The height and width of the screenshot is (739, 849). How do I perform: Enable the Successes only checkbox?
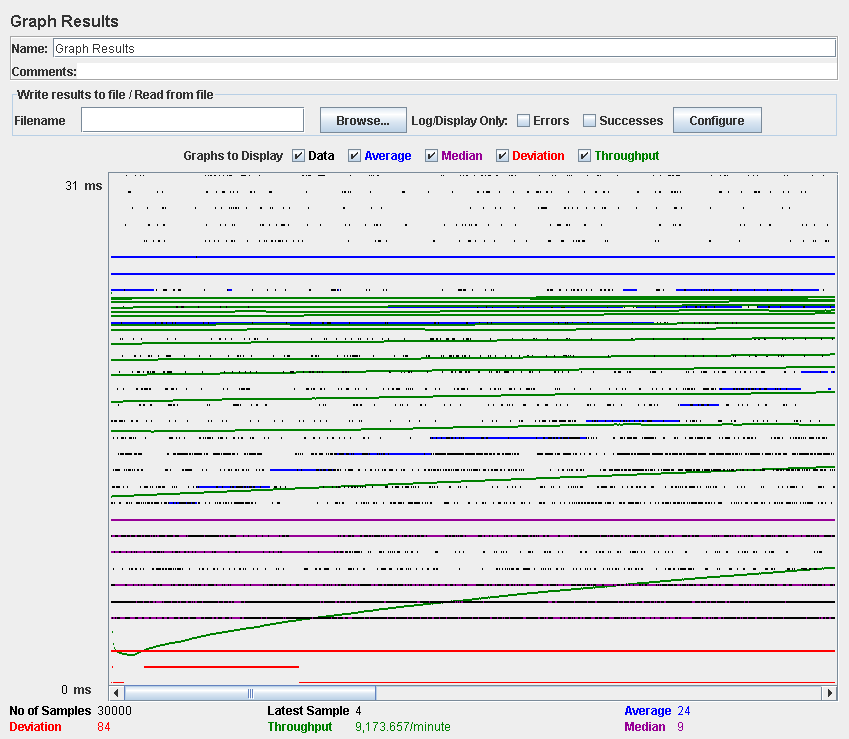(x=589, y=121)
